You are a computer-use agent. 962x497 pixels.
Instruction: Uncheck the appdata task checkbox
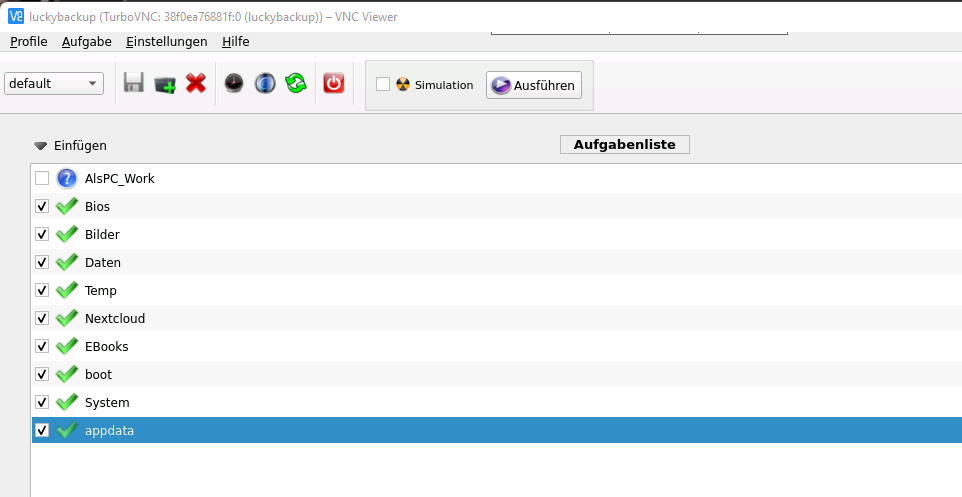point(42,430)
